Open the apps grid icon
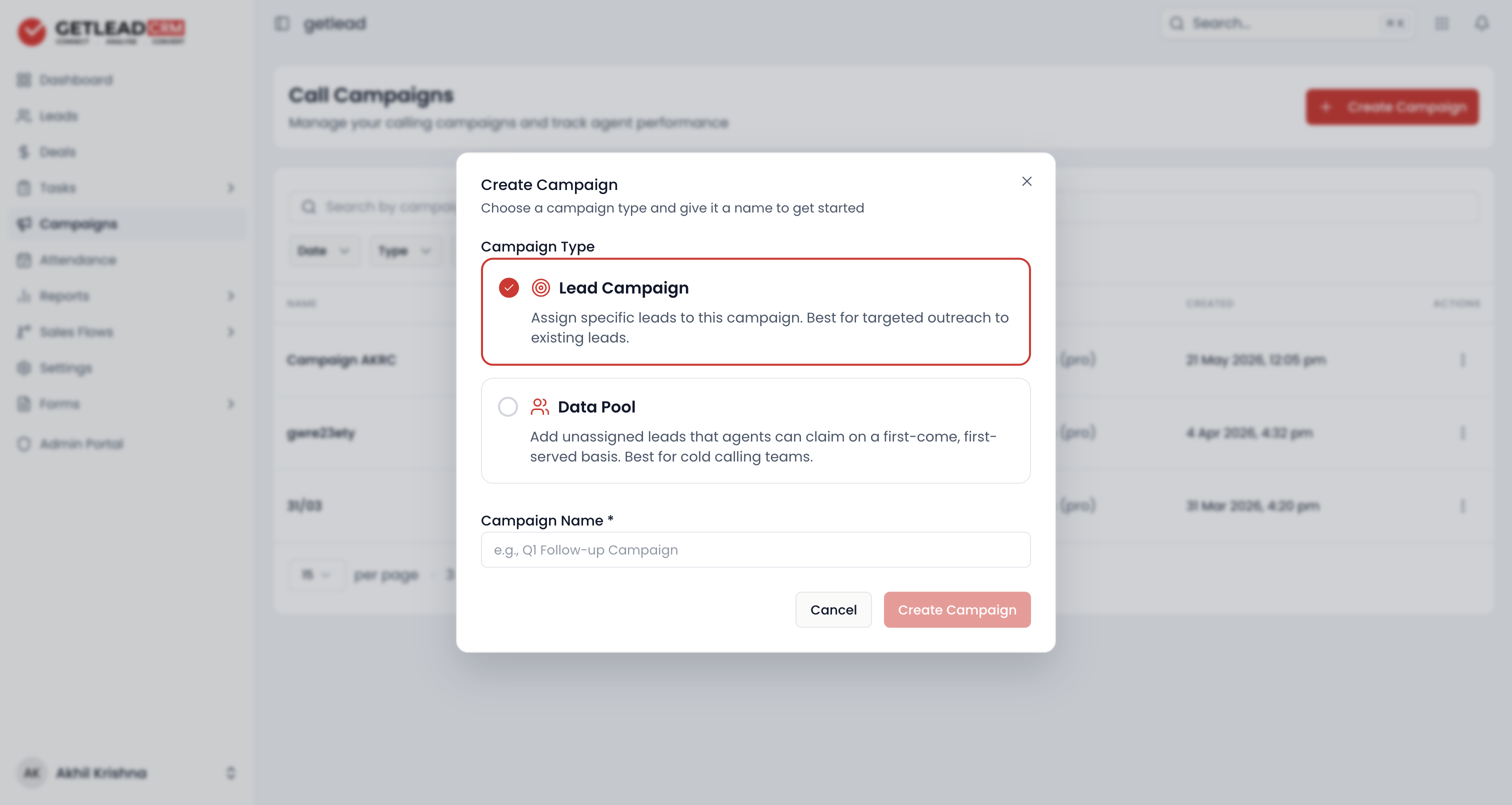Screen dimensions: 1512x805 pyautogui.click(x=1442, y=23)
